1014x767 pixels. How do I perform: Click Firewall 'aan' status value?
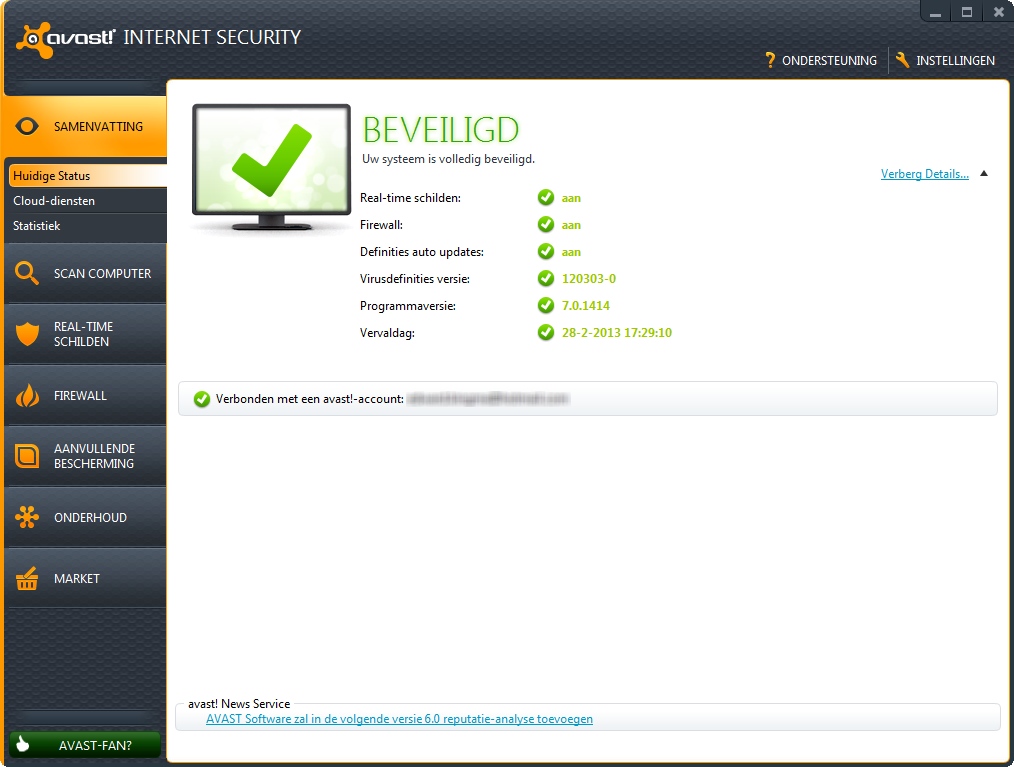(571, 225)
